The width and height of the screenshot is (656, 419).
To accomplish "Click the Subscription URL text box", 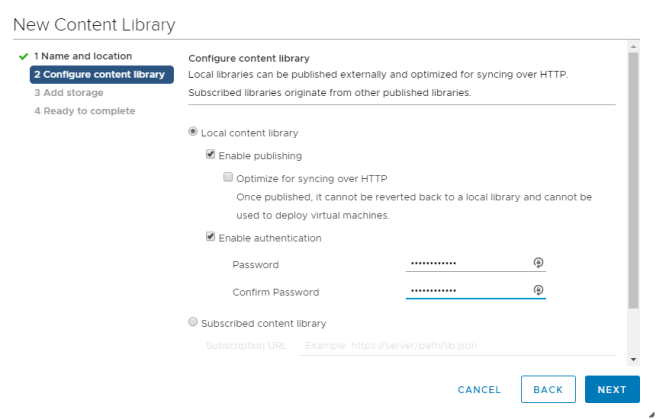I will coord(456,345).
